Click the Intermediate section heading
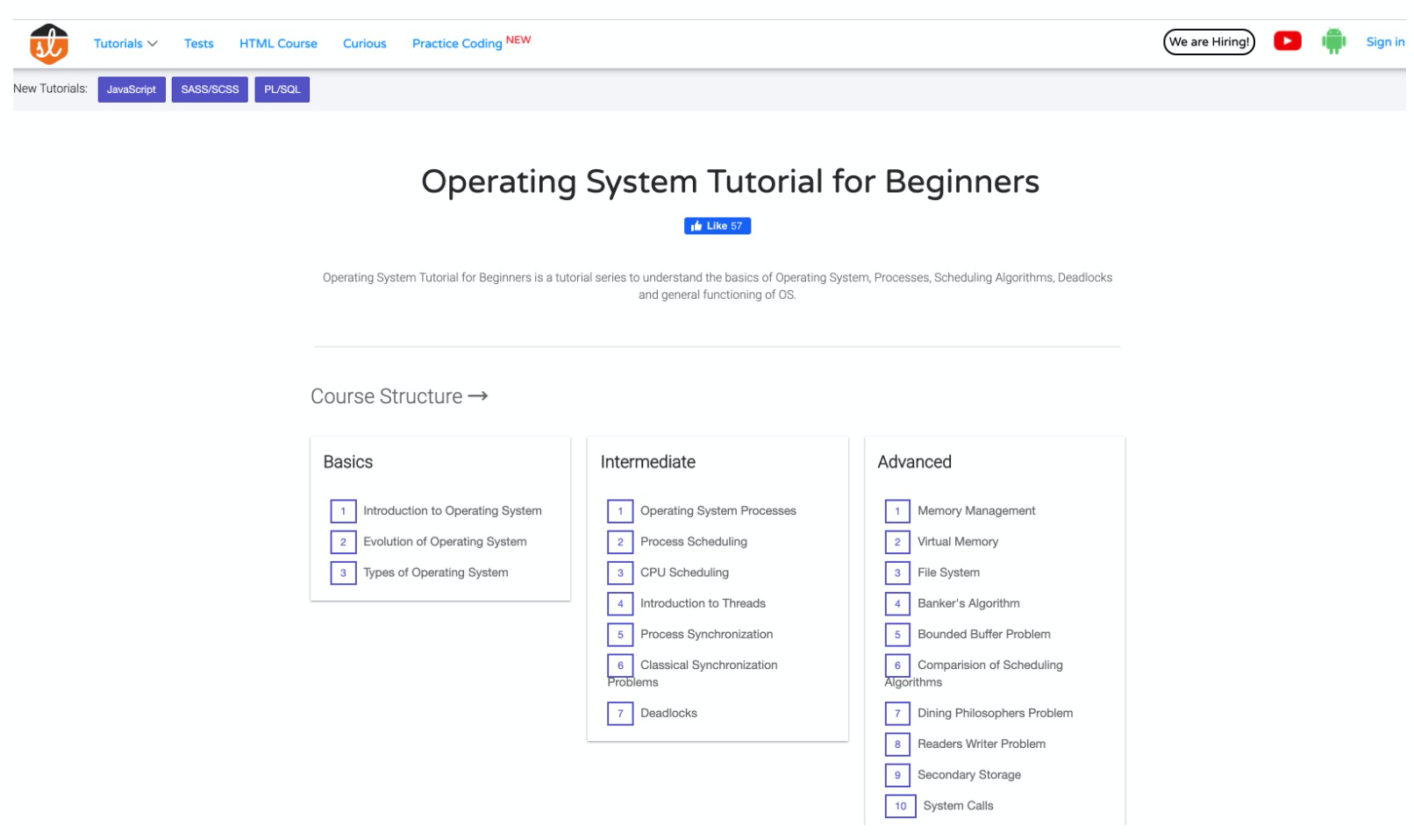Image resolution: width=1414 pixels, height=840 pixels. coord(647,462)
